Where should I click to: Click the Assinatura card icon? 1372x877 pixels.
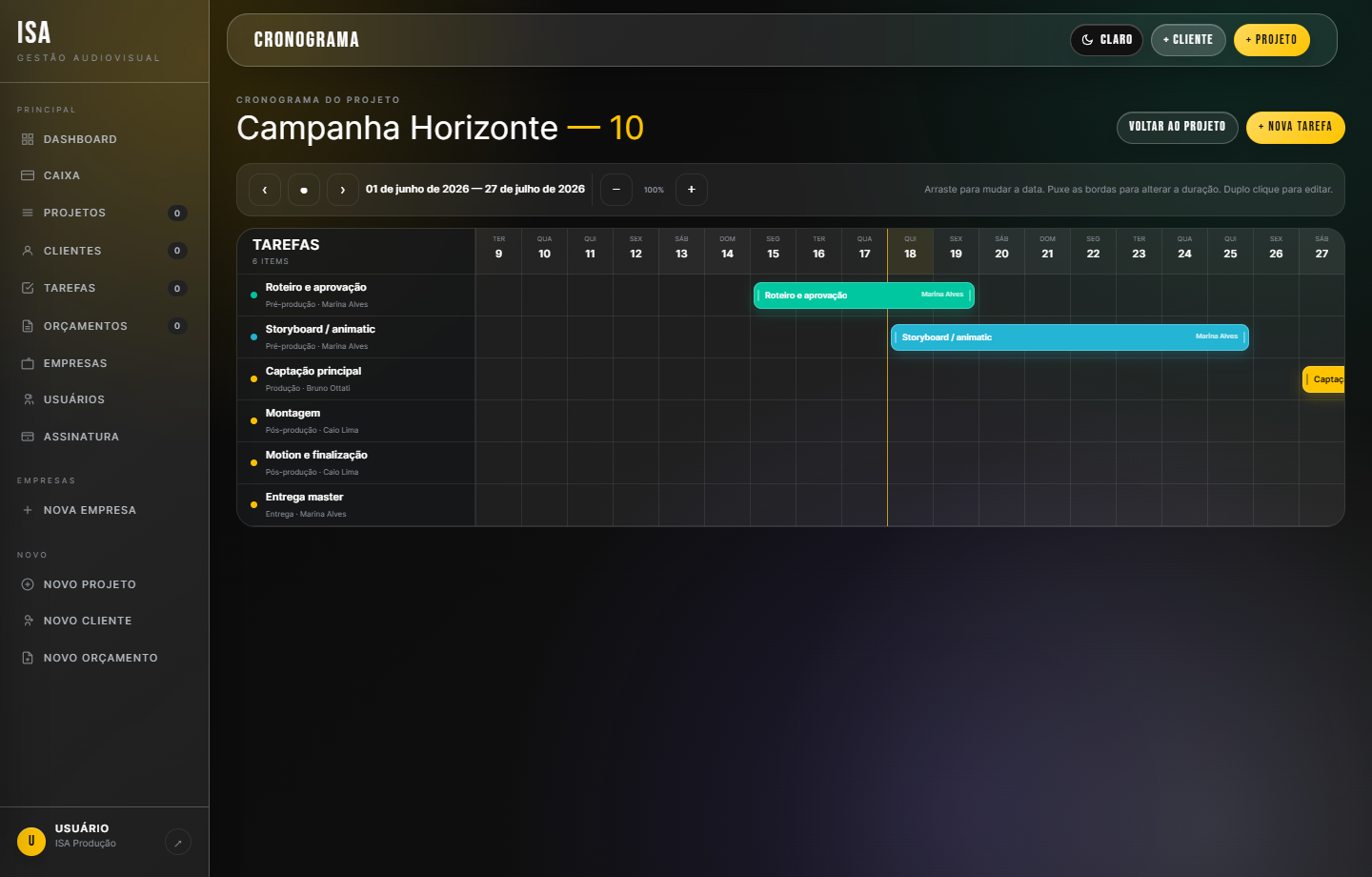[x=28, y=437]
